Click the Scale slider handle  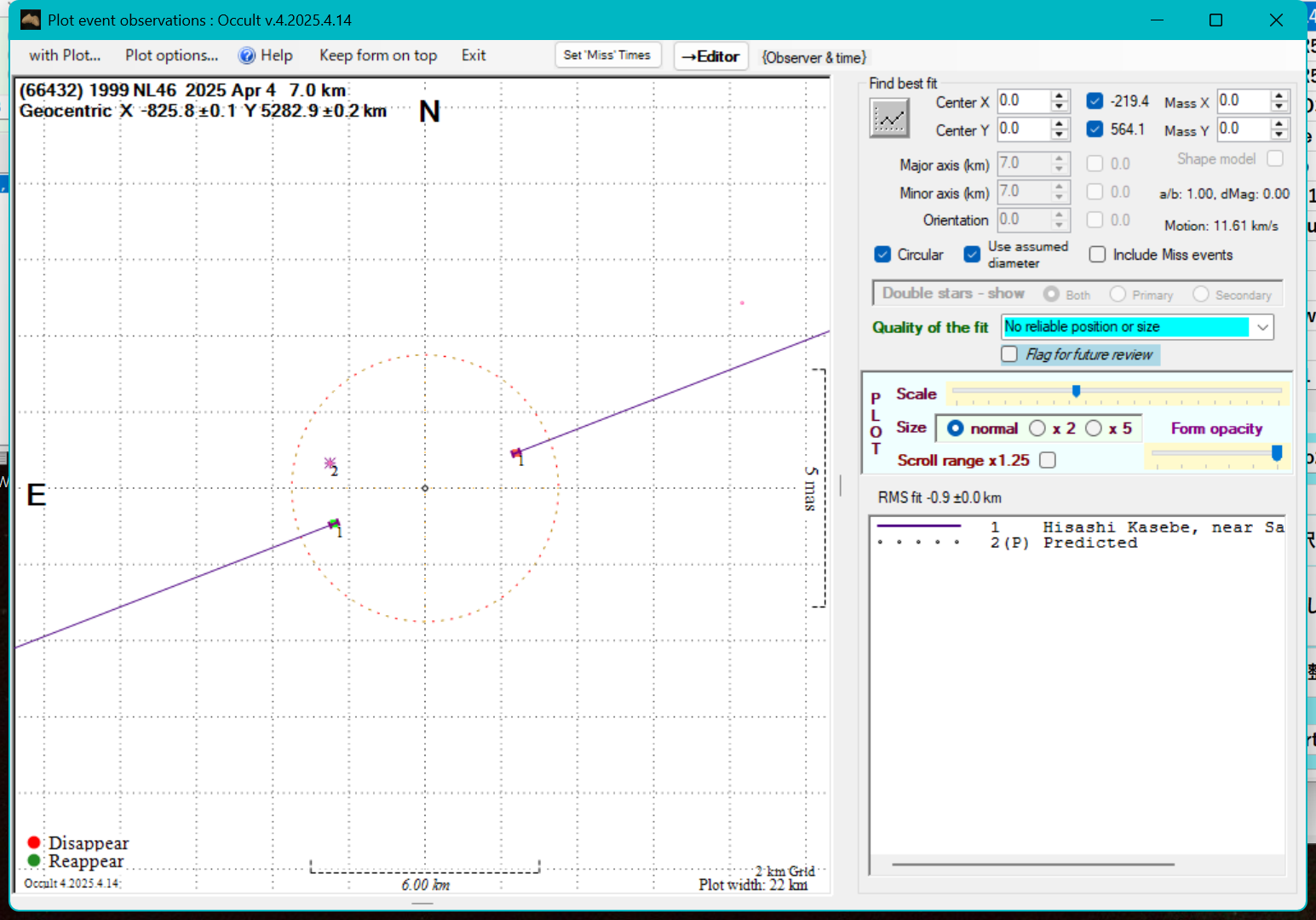tap(1076, 391)
